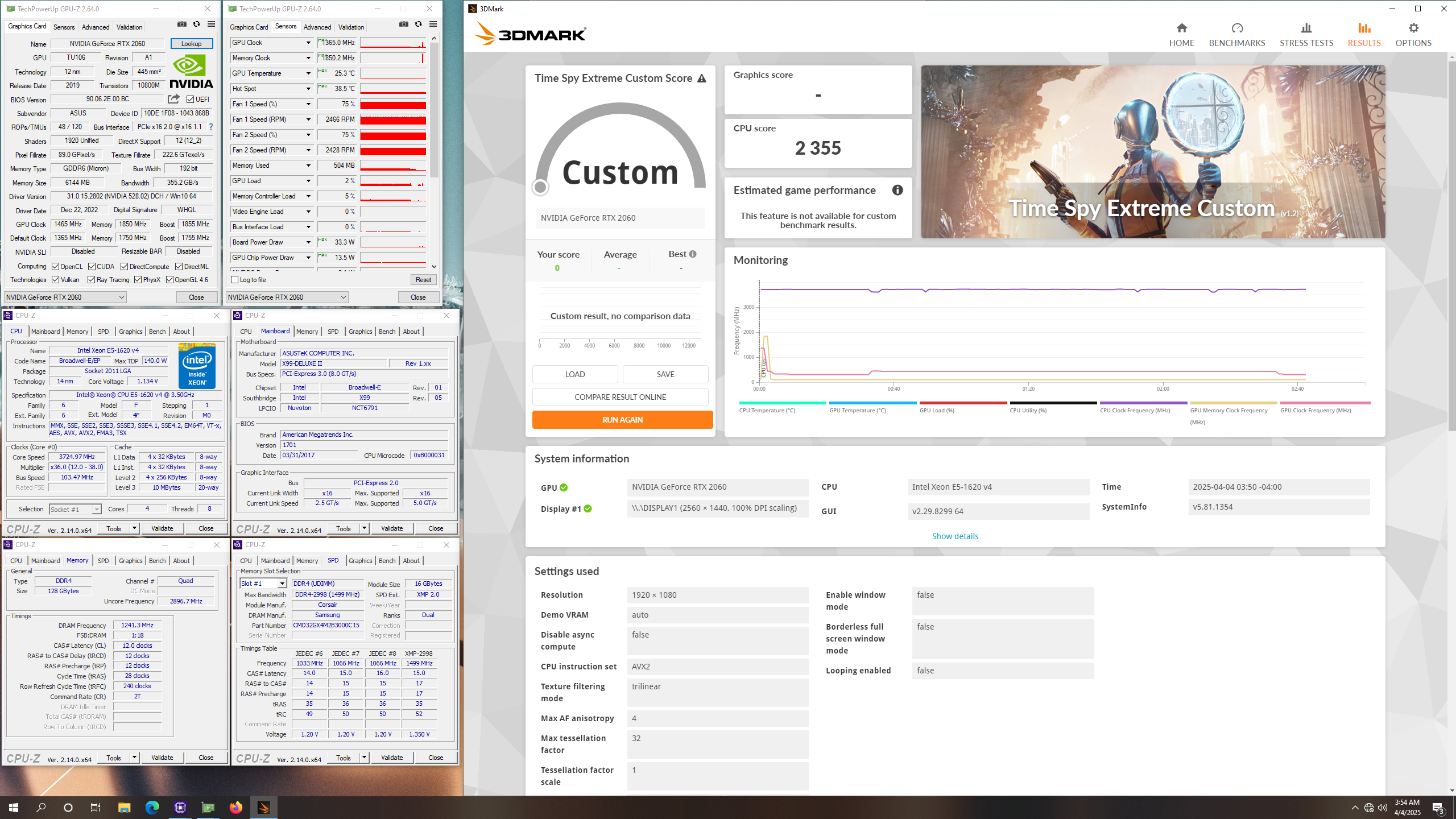Open GPU selector in GPU-Z Graphics Card window
Screen dimensions: 1456x819
[65, 297]
